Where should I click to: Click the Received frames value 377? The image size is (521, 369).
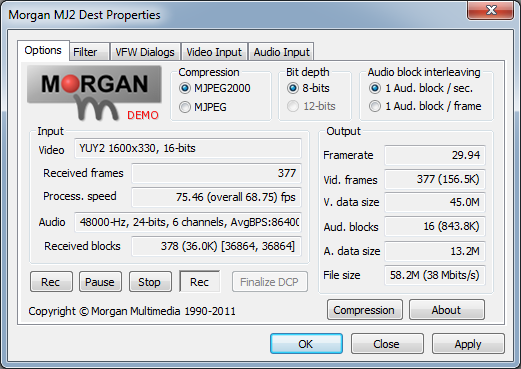point(217,173)
